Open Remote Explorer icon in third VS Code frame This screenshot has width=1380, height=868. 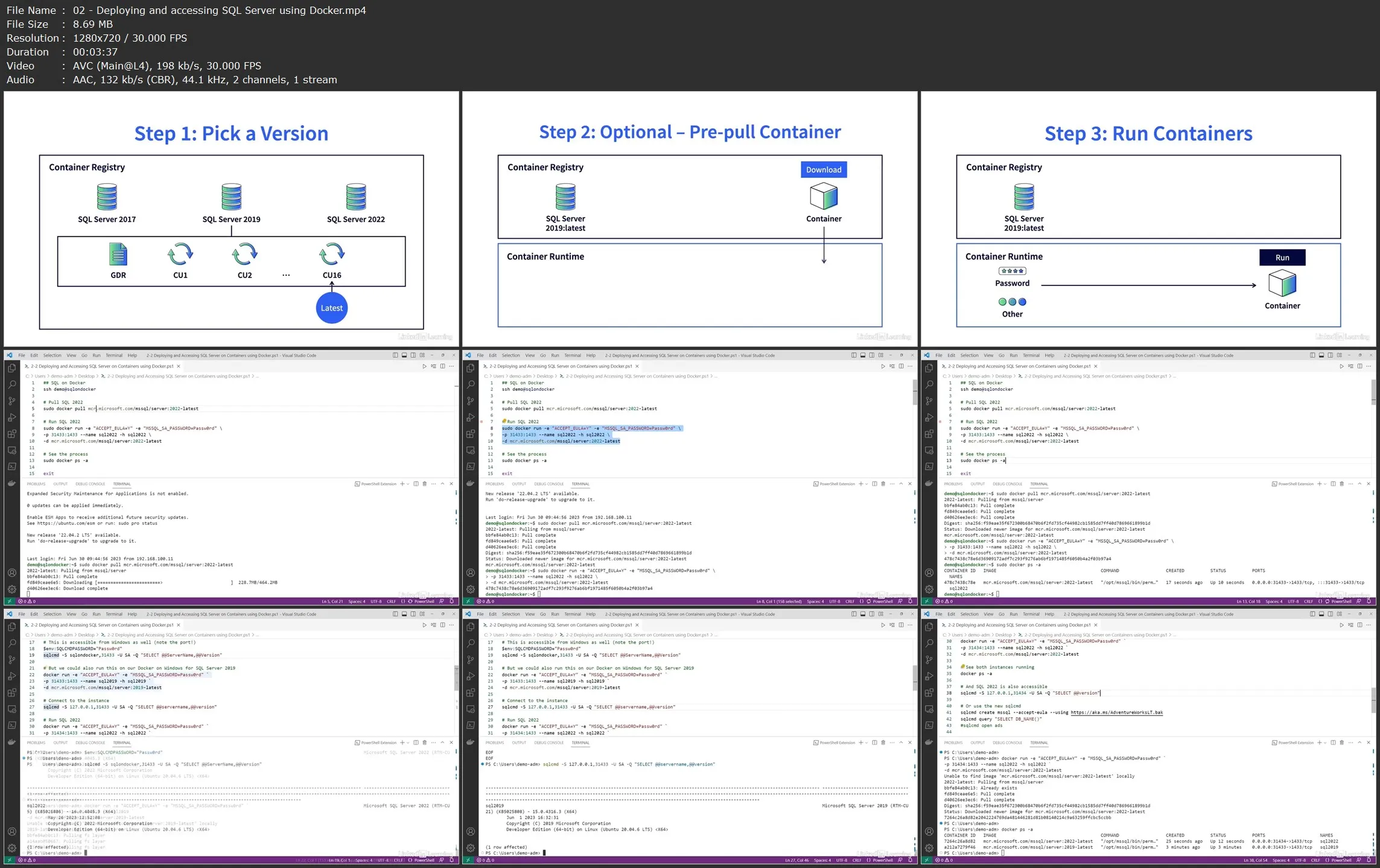[x=929, y=450]
